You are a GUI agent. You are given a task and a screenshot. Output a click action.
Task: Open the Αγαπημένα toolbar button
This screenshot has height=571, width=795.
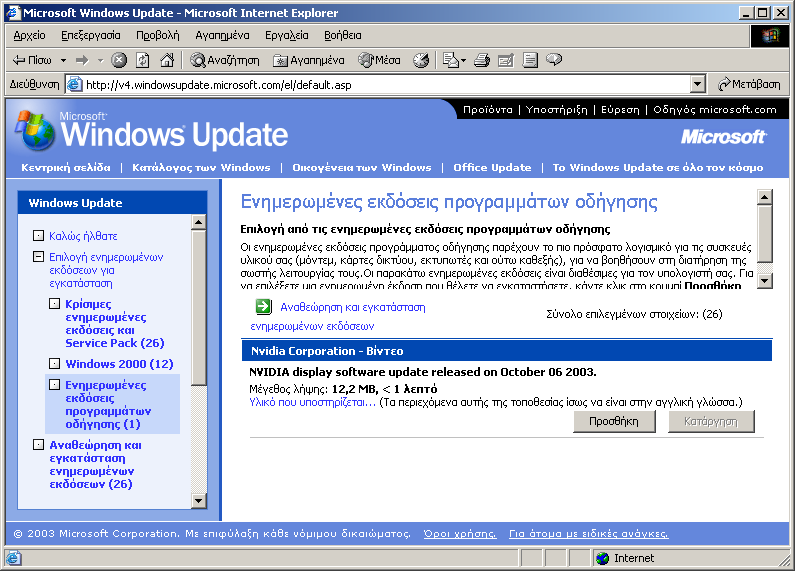pyautogui.click(x=309, y=60)
